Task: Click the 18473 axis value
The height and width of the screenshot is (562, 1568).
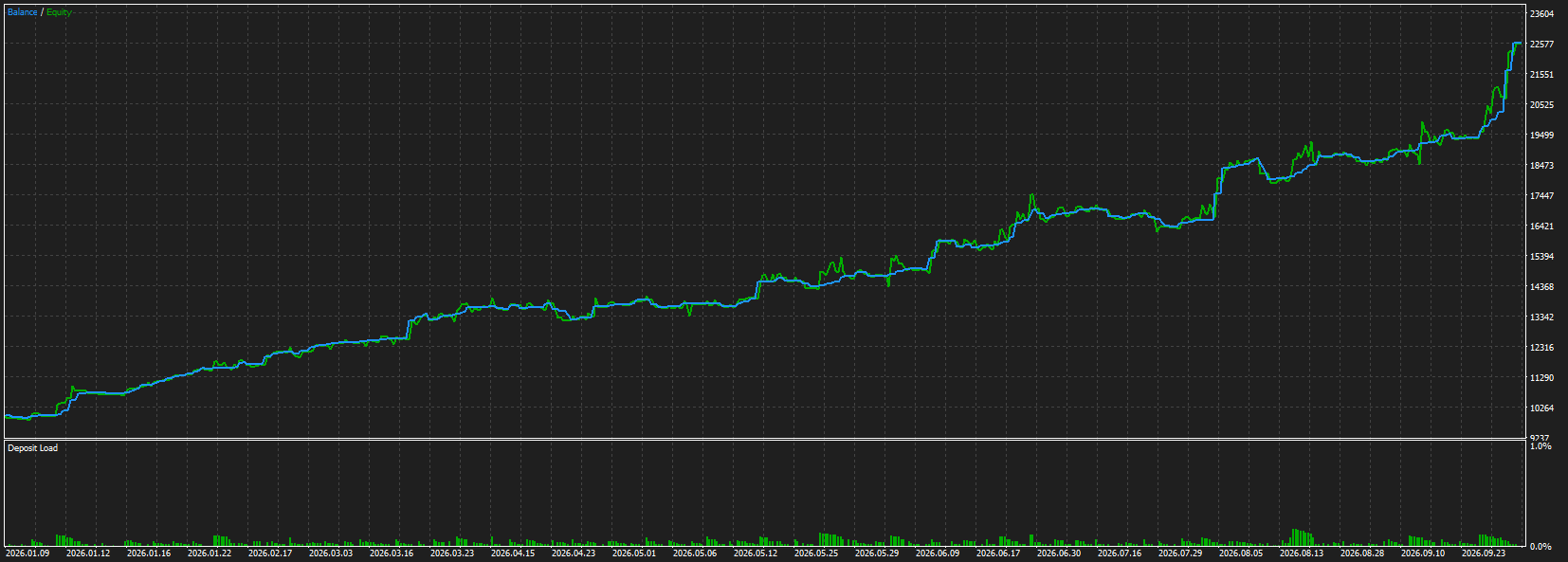Action: coord(1542,166)
